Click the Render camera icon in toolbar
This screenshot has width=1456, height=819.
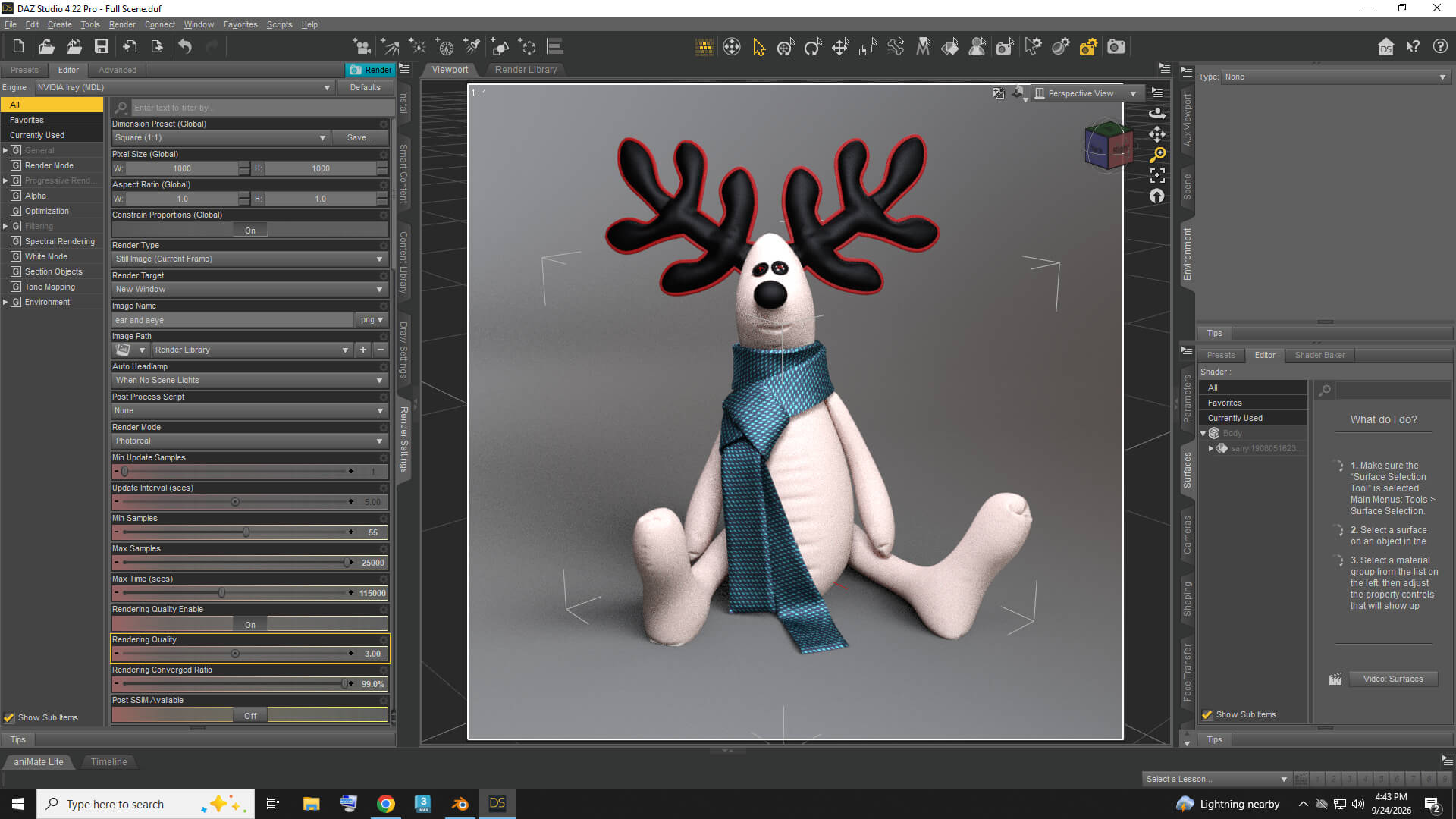[x=1116, y=47]
